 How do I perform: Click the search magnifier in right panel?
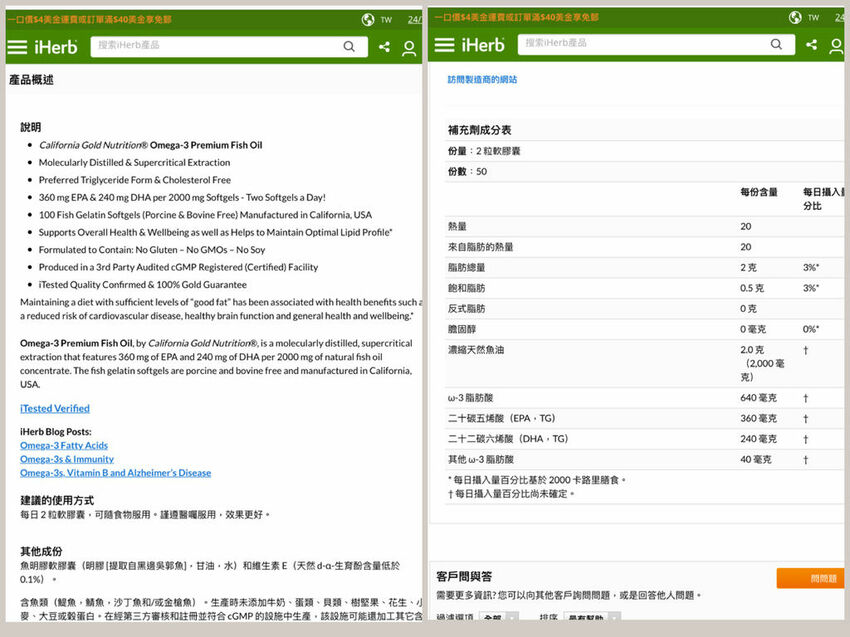point(776,44)
